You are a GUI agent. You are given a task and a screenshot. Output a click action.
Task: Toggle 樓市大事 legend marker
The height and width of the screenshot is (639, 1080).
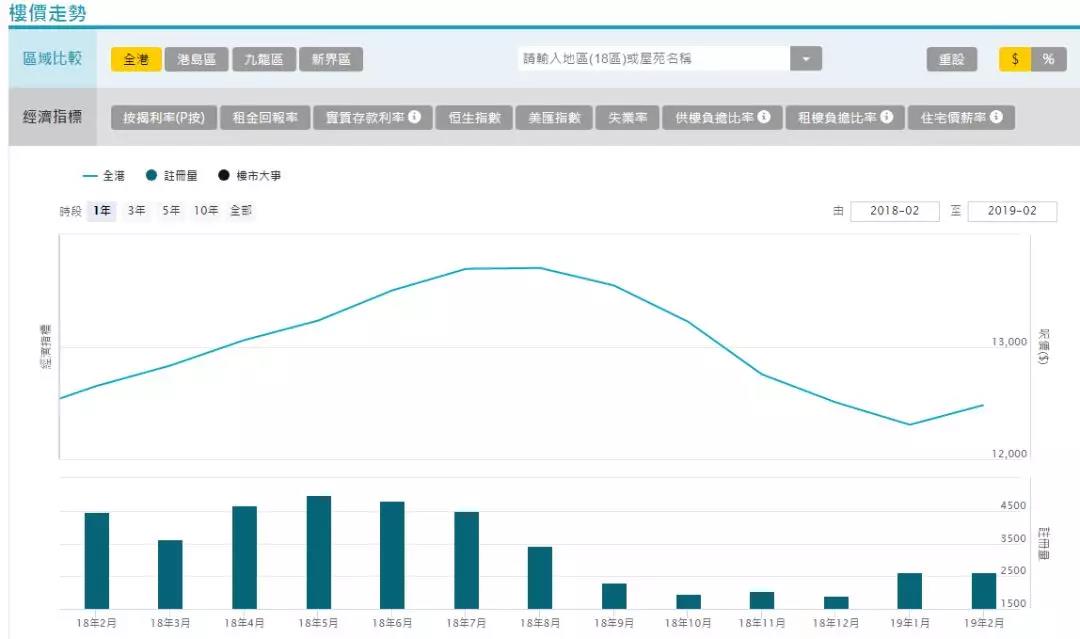pos(224,176)
